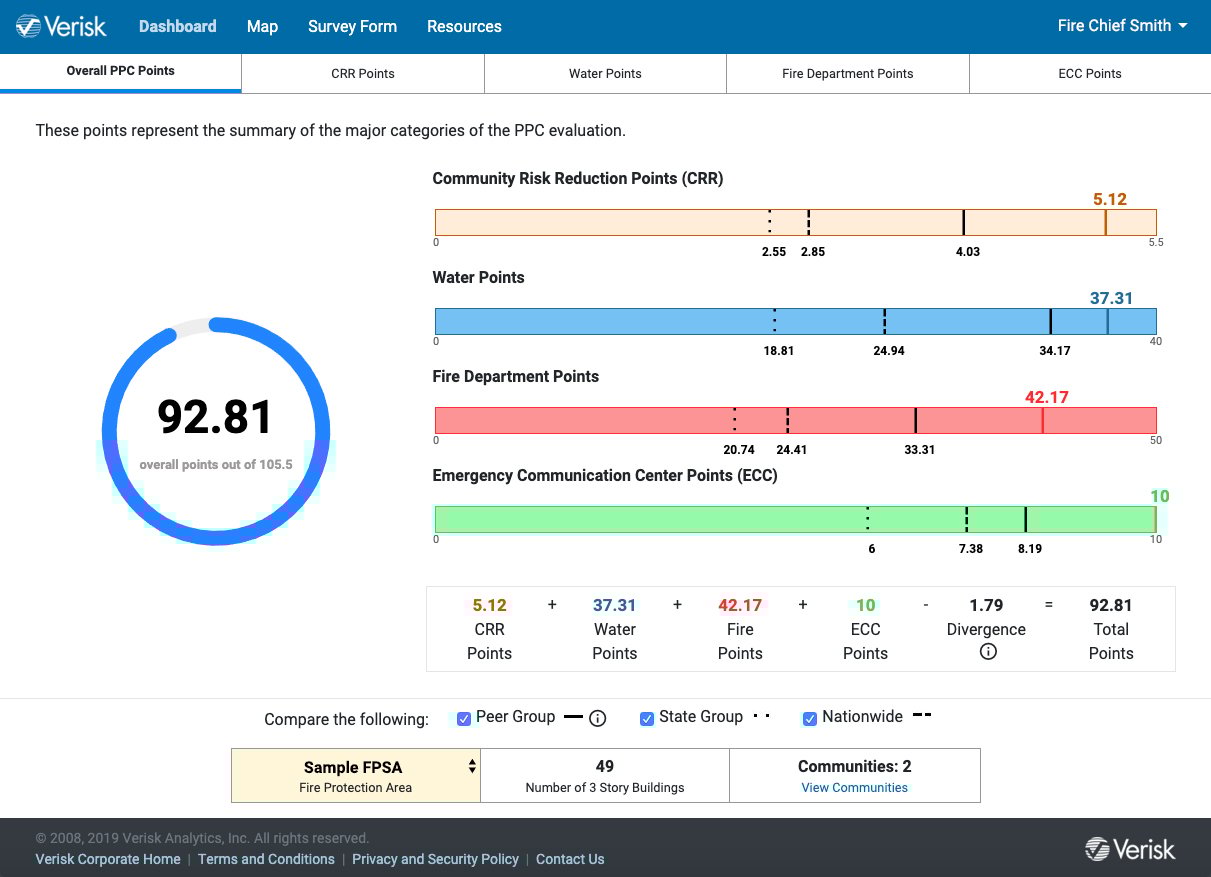Open the Survey Form page
1211x877 pixels.
[352, 26]
